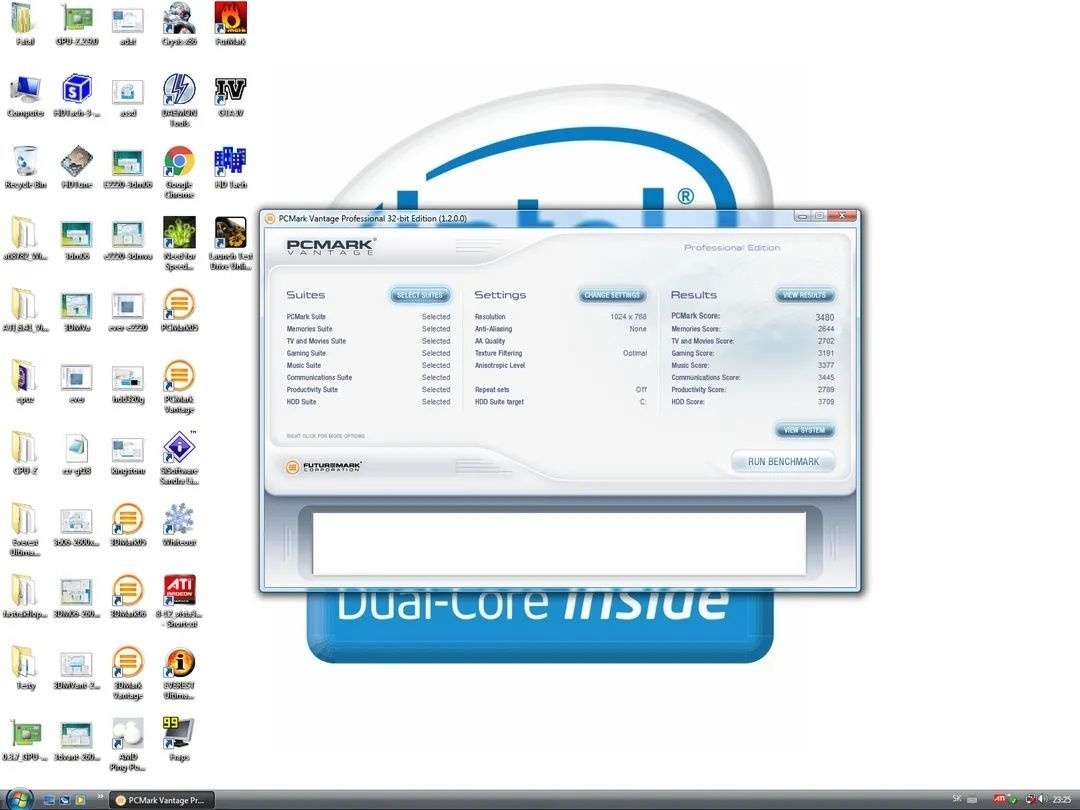Image resolution: width=1080 pixels, height=810 pixels.
Task: Click the Music Suite row
Action: coord(368,366)
